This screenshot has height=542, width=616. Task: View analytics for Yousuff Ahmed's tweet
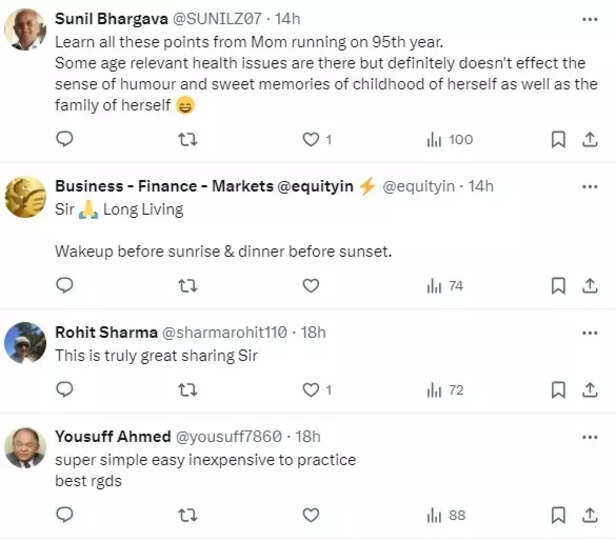(x=447, y=515)
